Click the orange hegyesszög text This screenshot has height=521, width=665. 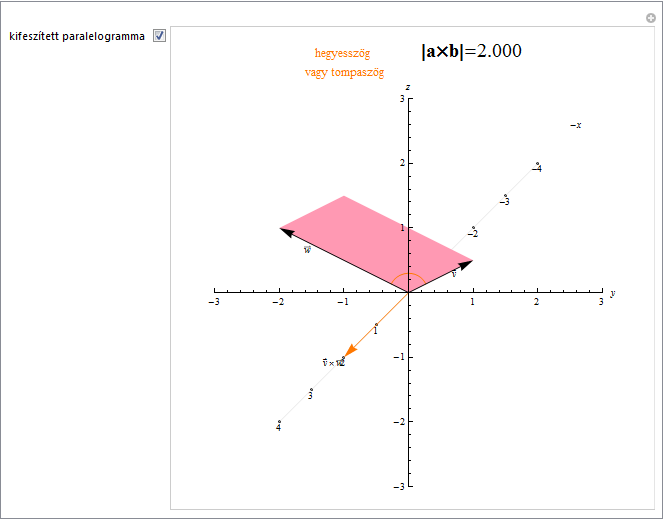[342, 54]
